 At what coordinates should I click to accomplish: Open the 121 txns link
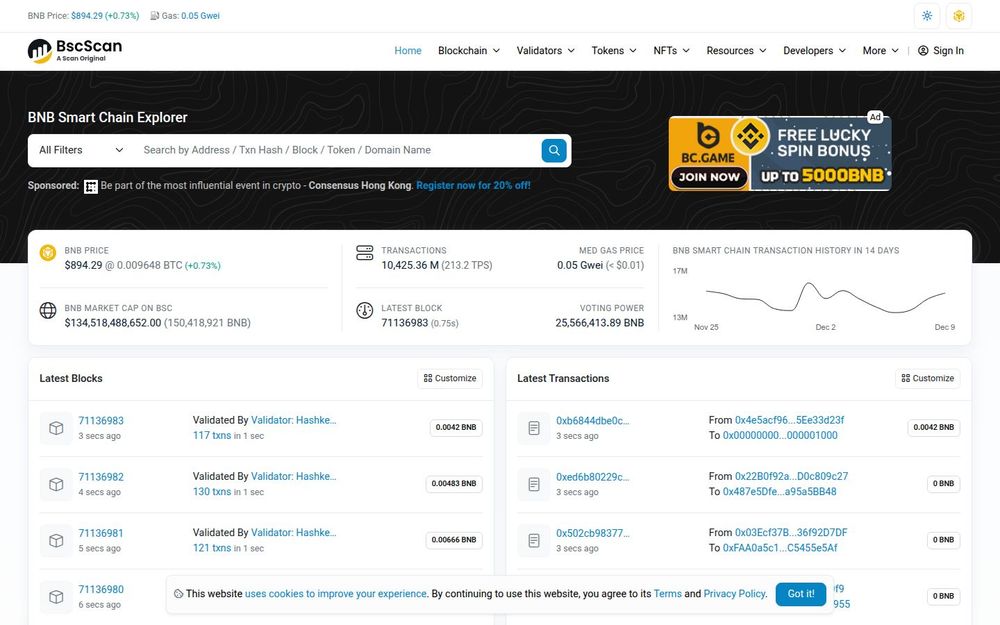tap(212, 548)
